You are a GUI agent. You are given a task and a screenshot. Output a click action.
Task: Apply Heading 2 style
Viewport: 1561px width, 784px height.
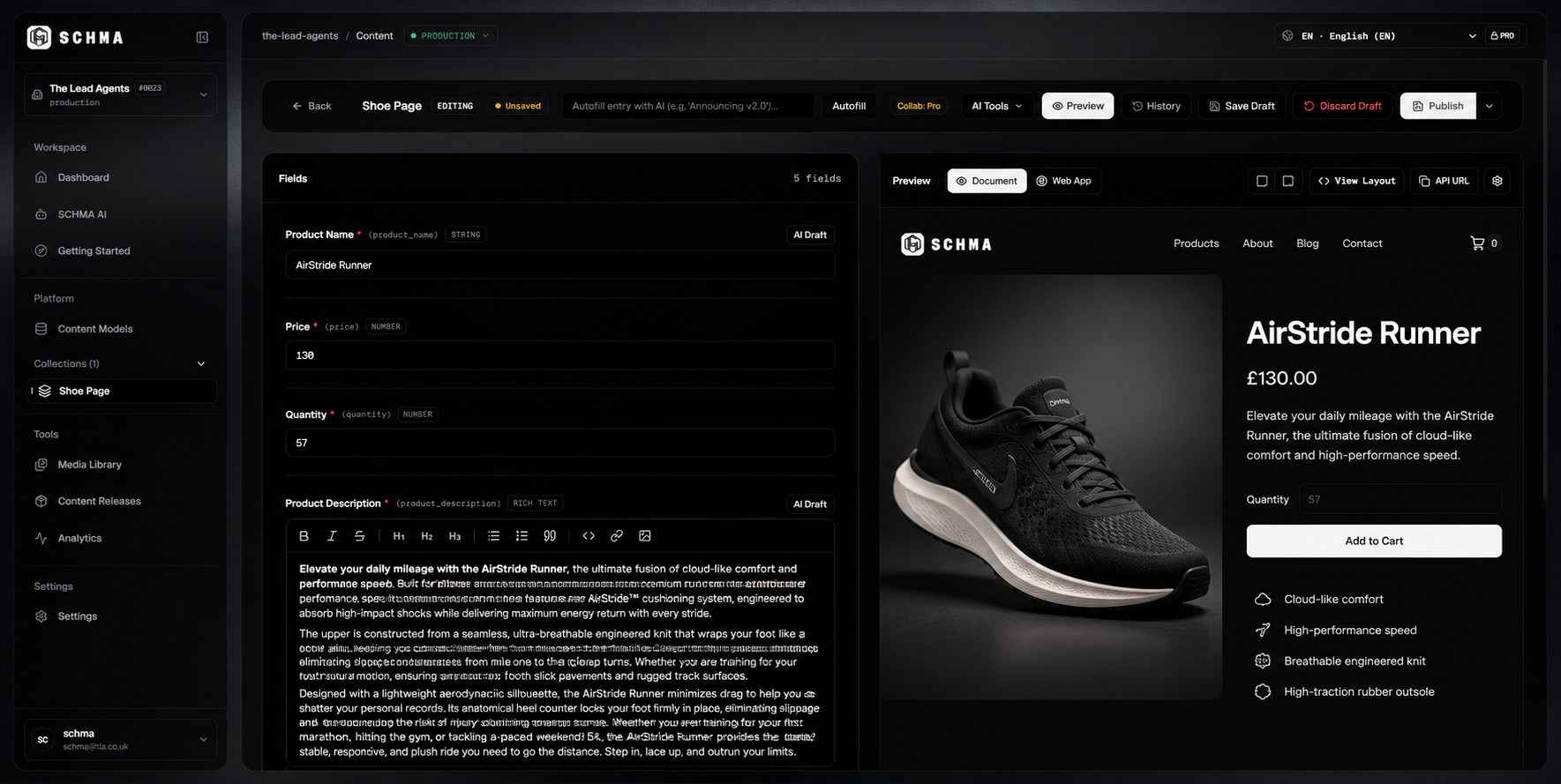[x=427, y=536]
